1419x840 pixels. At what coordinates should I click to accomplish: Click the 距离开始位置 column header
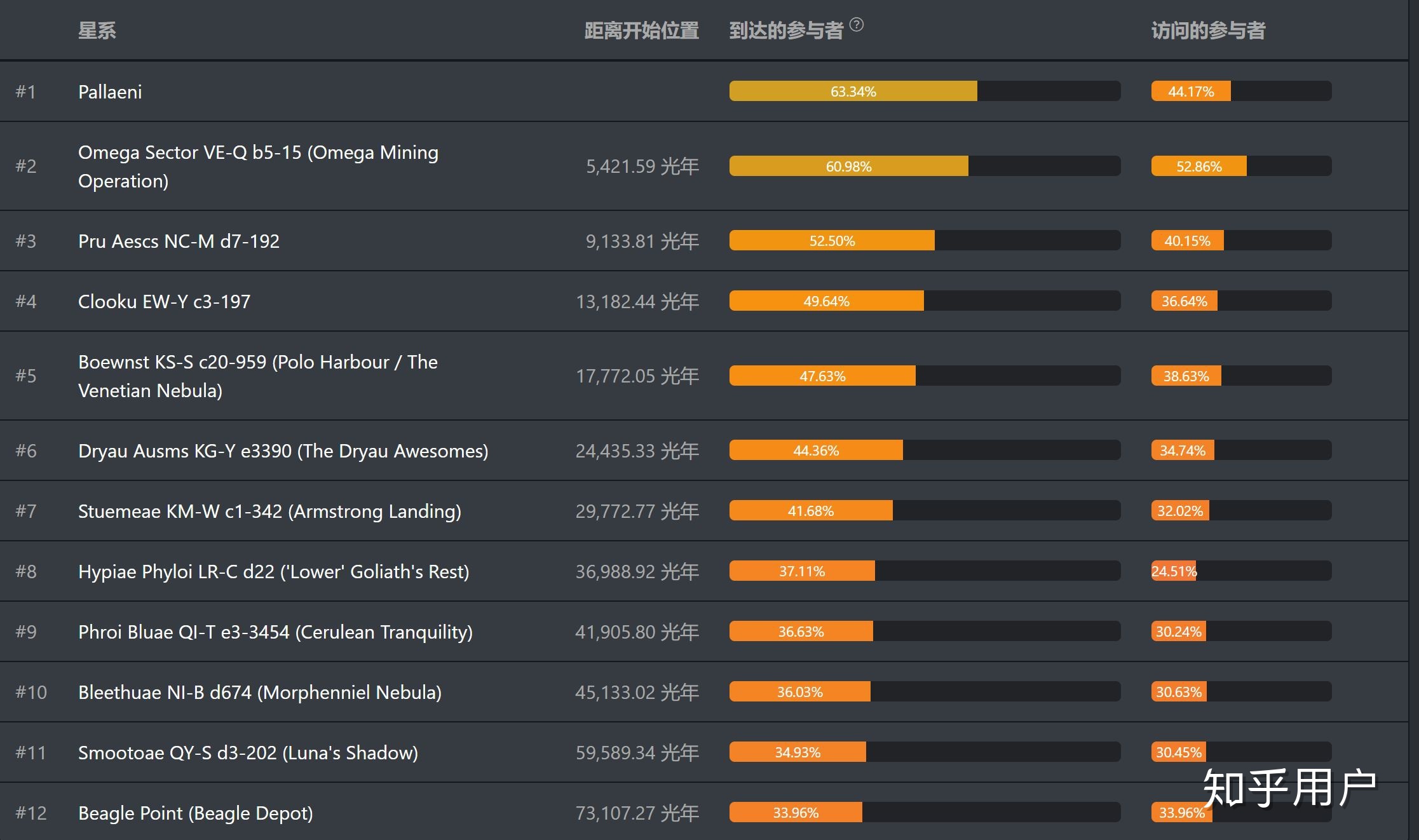641,30
